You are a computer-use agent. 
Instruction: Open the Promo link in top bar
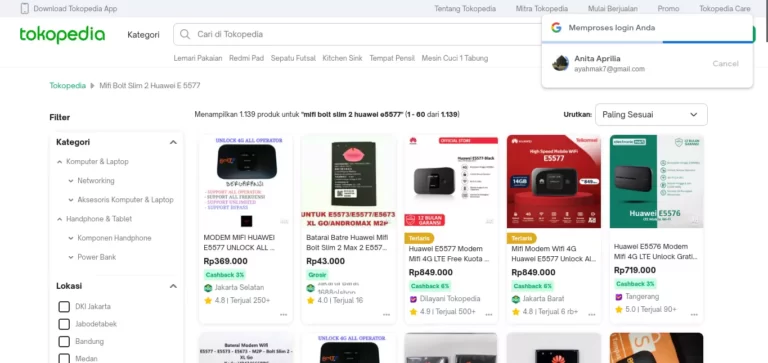[668, 8]
